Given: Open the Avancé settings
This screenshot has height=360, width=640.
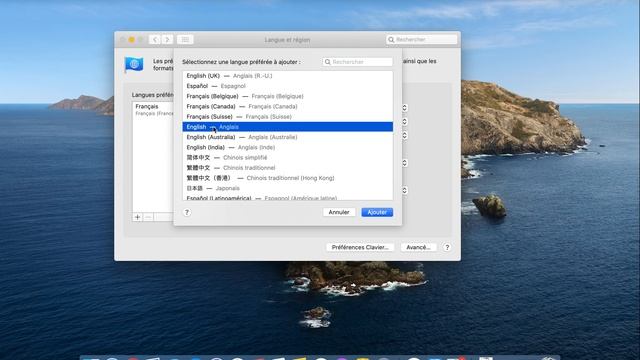Looking at the screenshot, I should [x=418, y=247].
